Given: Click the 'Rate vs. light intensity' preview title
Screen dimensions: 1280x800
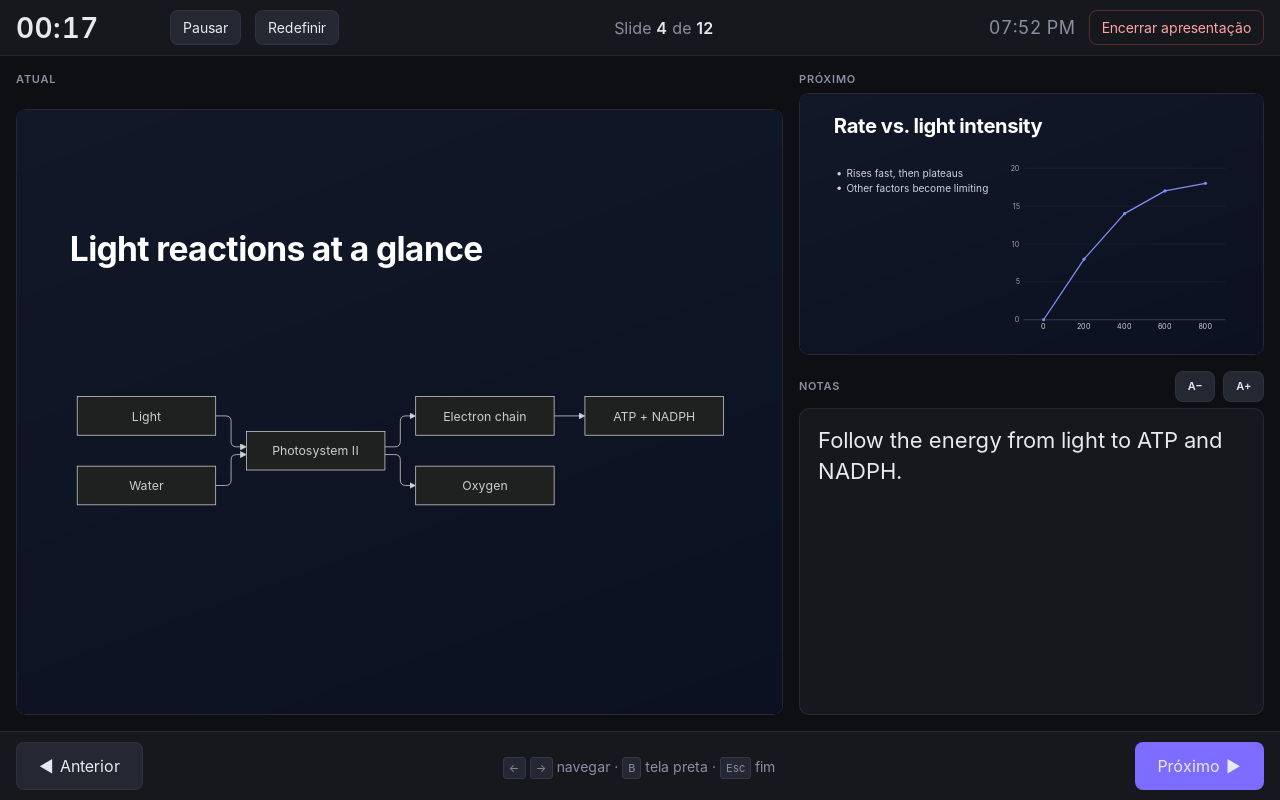Looking at the screenshot, I should (938, 126).
